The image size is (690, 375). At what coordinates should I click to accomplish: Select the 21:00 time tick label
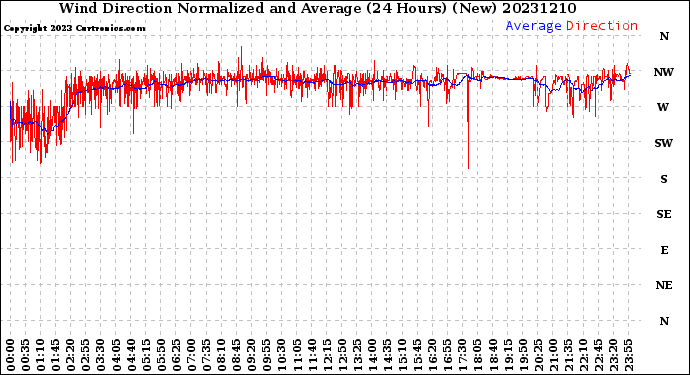pos(553,355)
